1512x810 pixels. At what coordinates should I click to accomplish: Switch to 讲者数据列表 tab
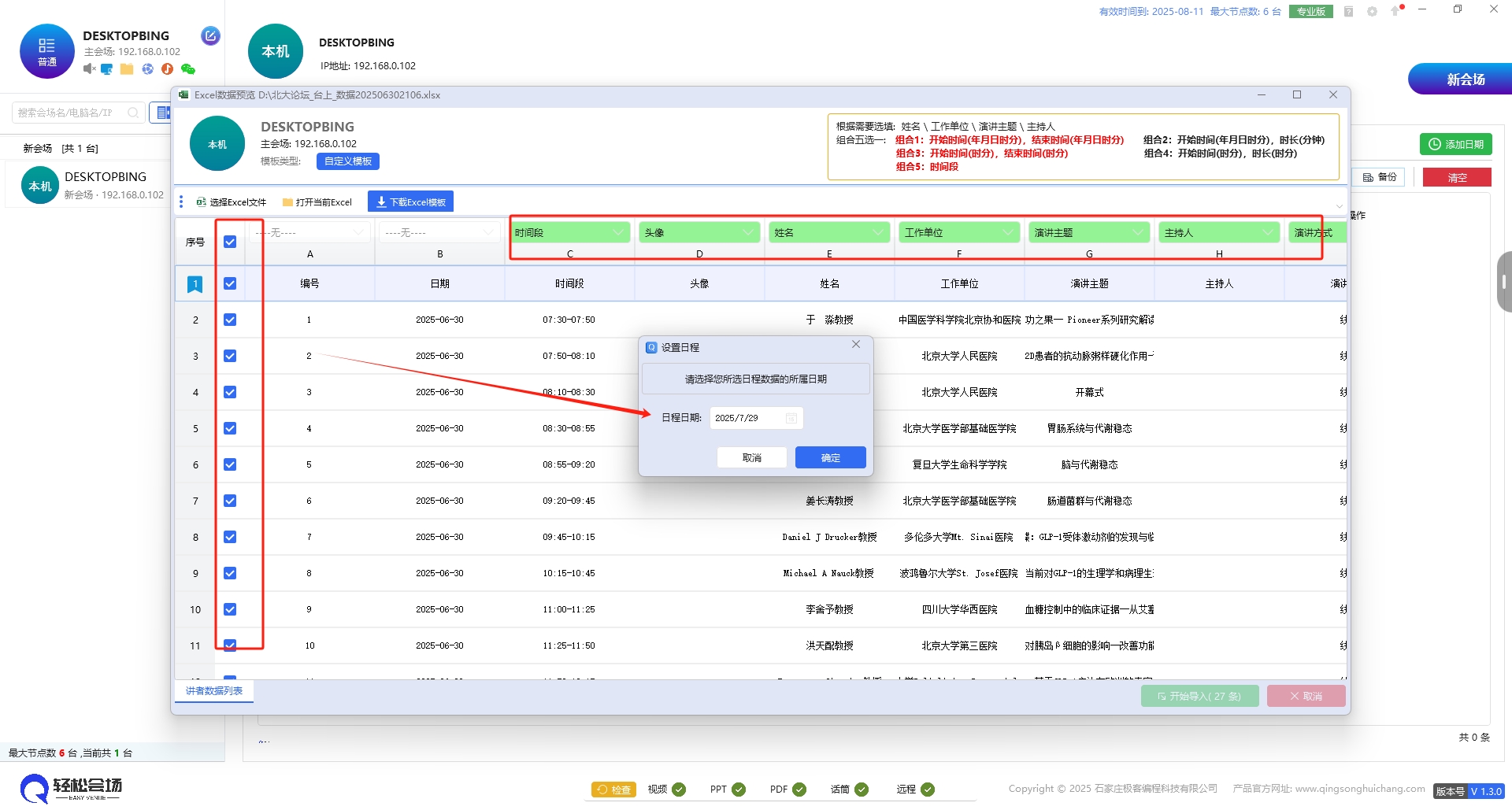(214, 691)
